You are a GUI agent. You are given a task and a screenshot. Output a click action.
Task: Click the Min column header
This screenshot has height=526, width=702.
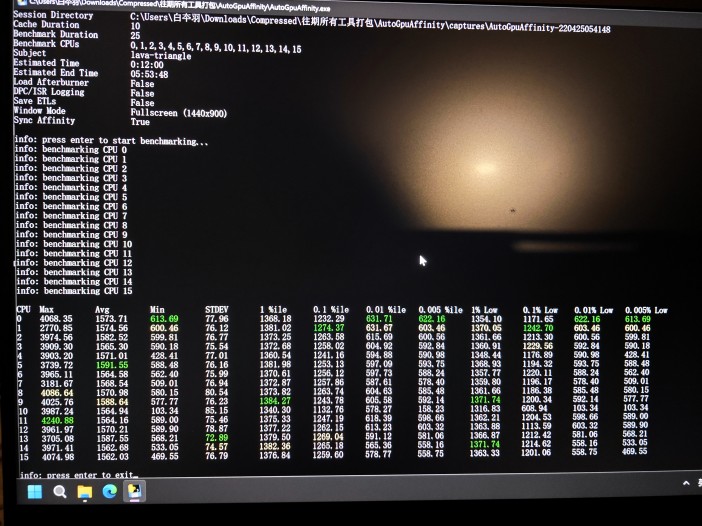pos(157,309)
